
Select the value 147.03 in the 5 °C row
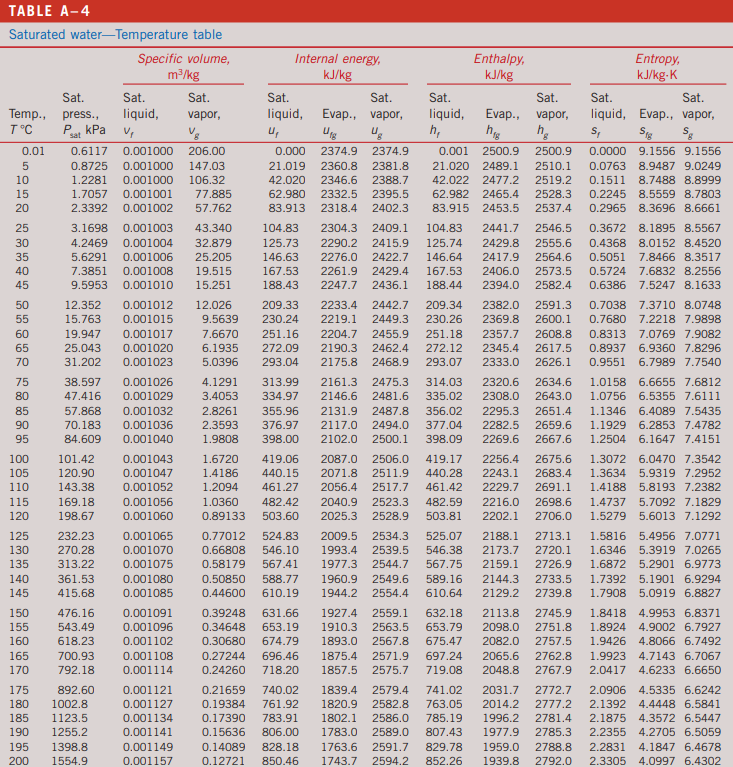click(x=207, y=166)
